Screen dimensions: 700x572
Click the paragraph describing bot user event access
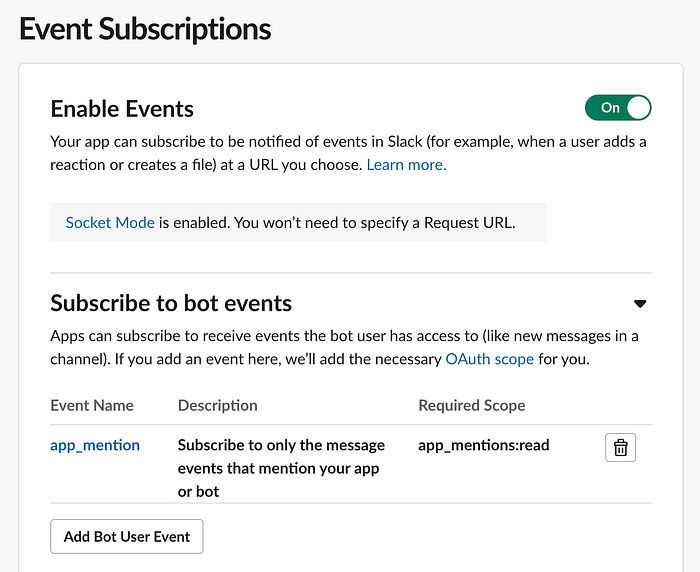344,347
